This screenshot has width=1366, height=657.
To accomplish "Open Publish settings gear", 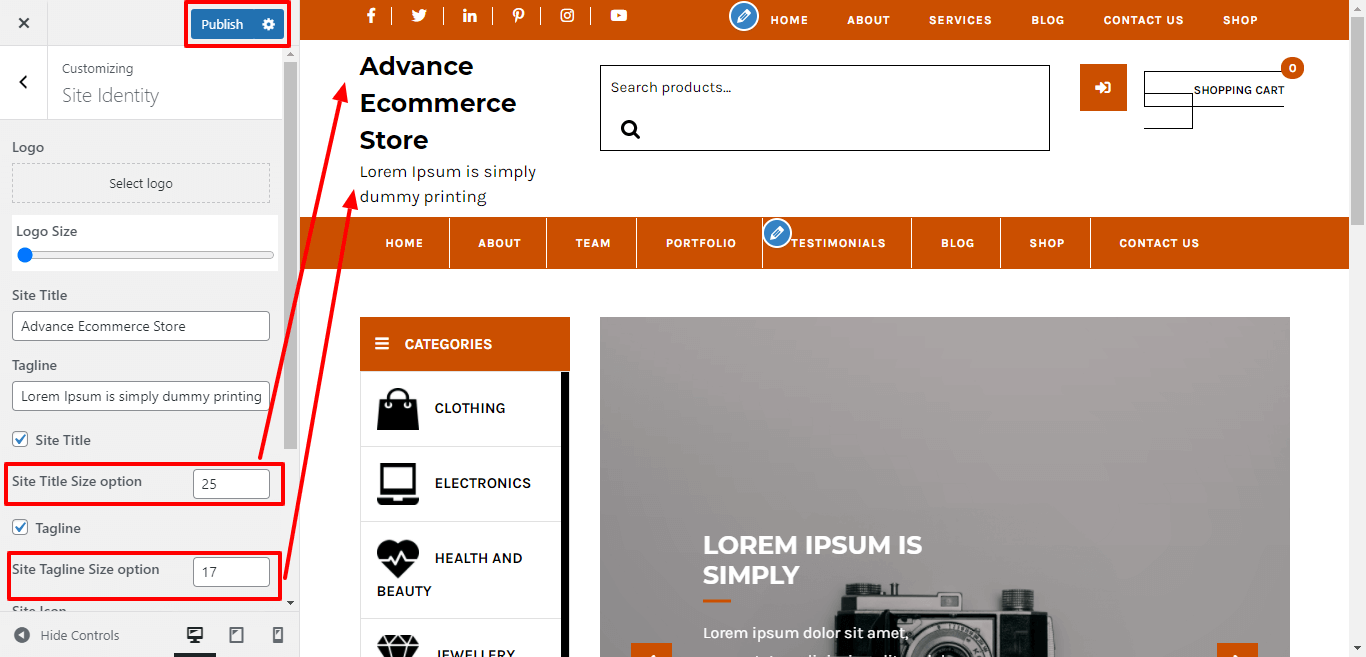I will coord(268,24).
